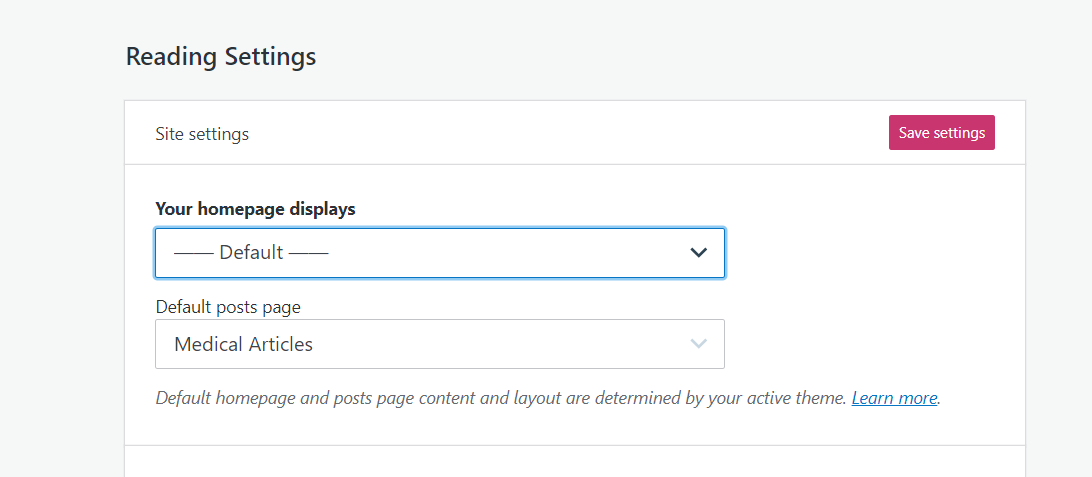Select the Medical Articles value text
Viewport: 1092px width, 477px height.
(x=243, y=344)
